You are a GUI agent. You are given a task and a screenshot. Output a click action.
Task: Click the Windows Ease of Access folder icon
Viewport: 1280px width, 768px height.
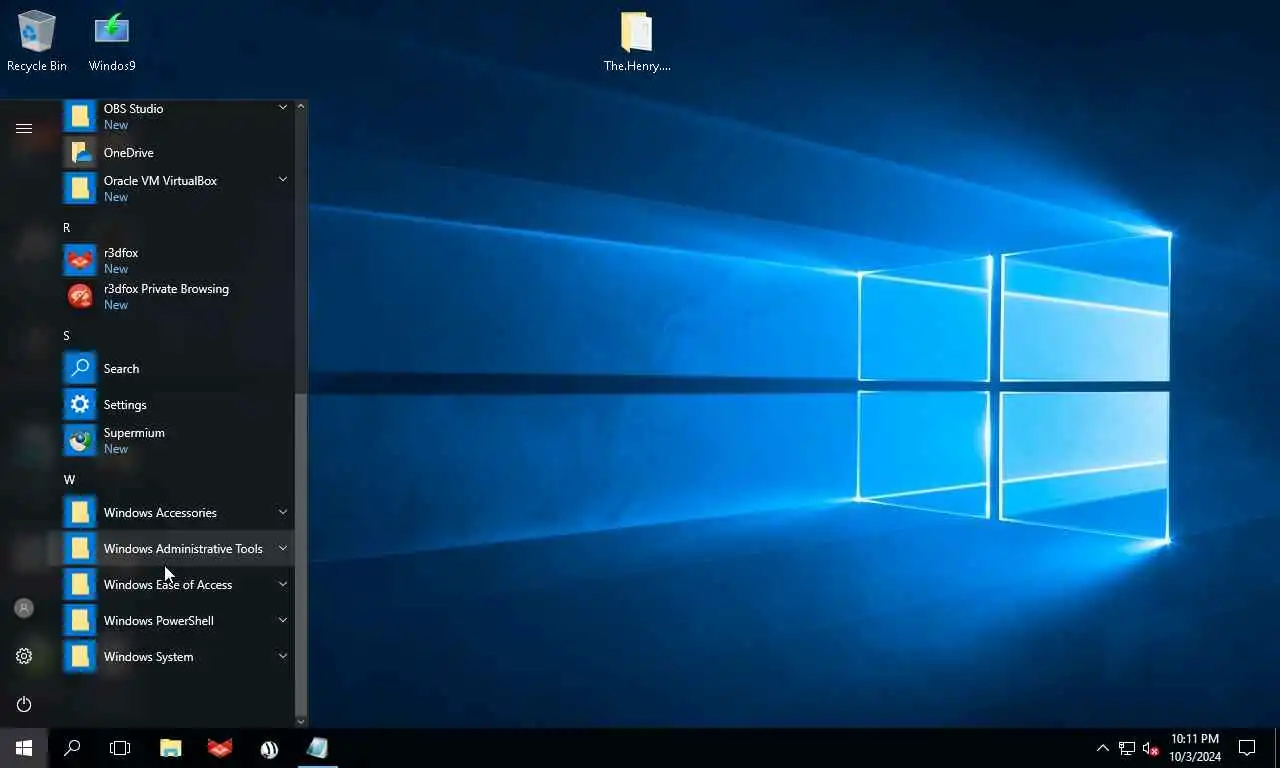80,585
